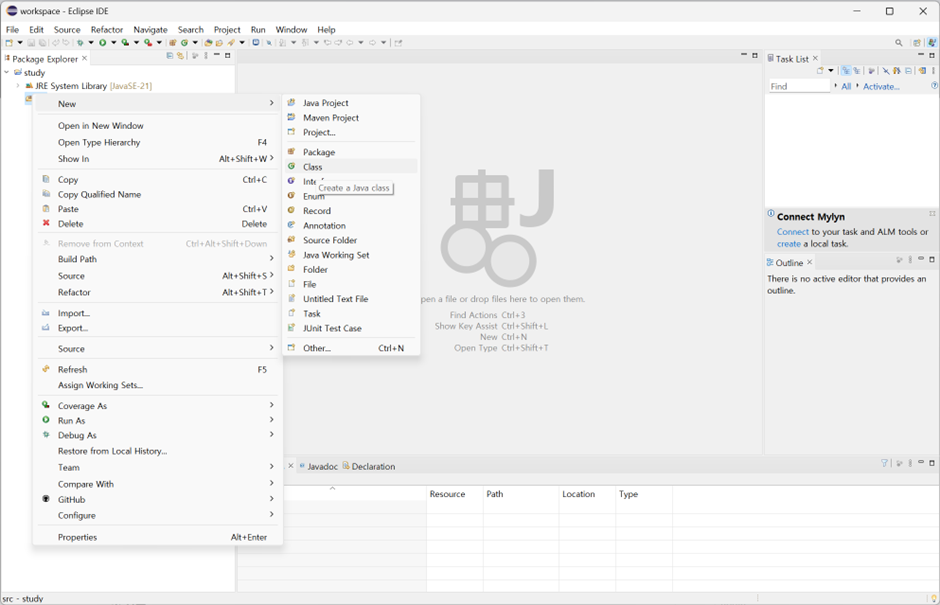The width and height of the screenshot is (940, 605).
Task: Click the Connect link in Mylyn panel
Action: tap(793, 231)
